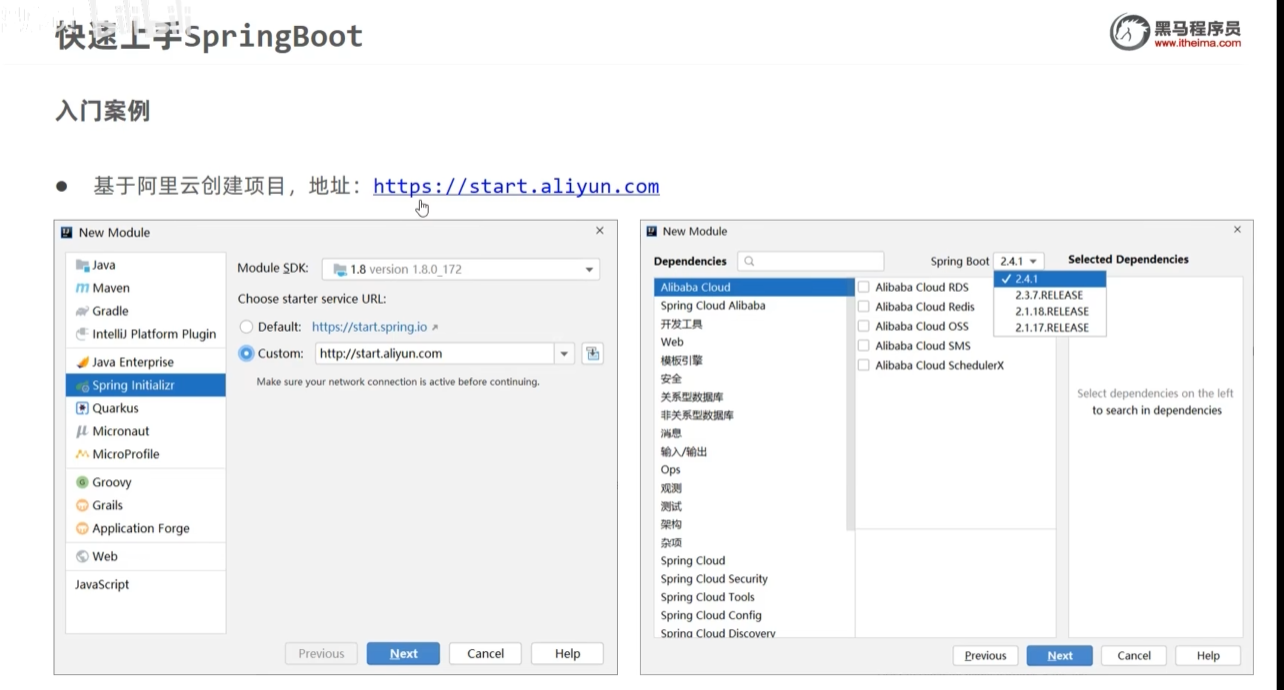Pick Spring Boot version 2.1.17.RELEASE
Screen dimensions: 1284x690
click(1050, 327)
